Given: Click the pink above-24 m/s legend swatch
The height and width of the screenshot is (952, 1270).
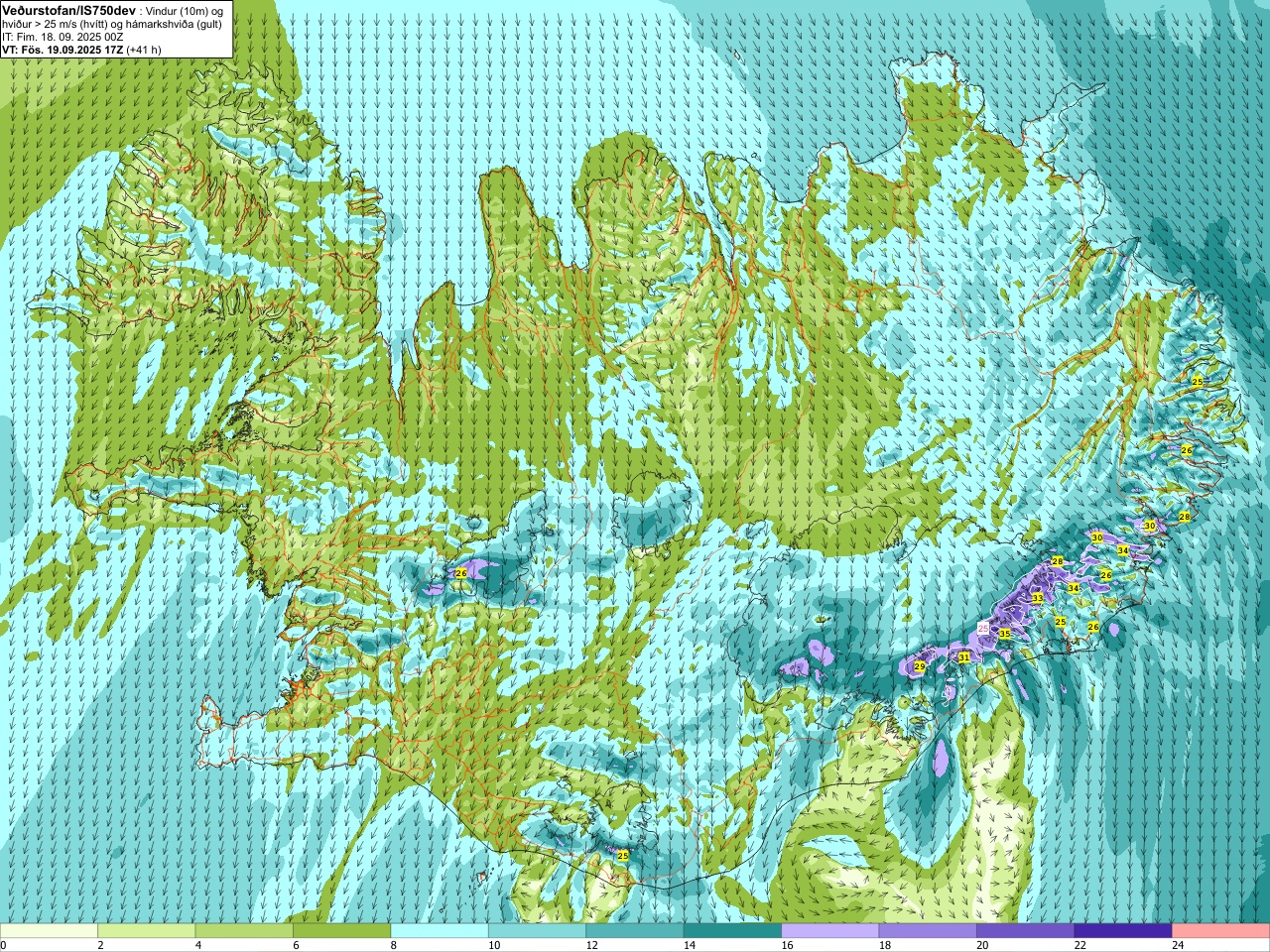Looking at the screenshot, I should coord(1221,931).
